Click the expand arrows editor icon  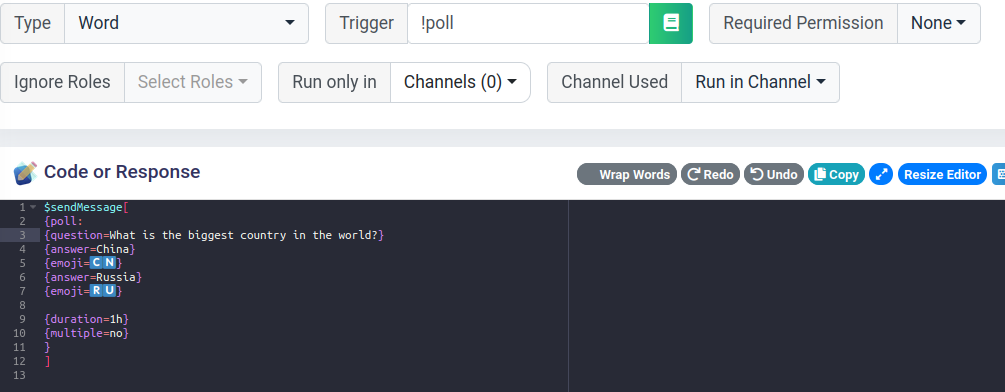881,174
